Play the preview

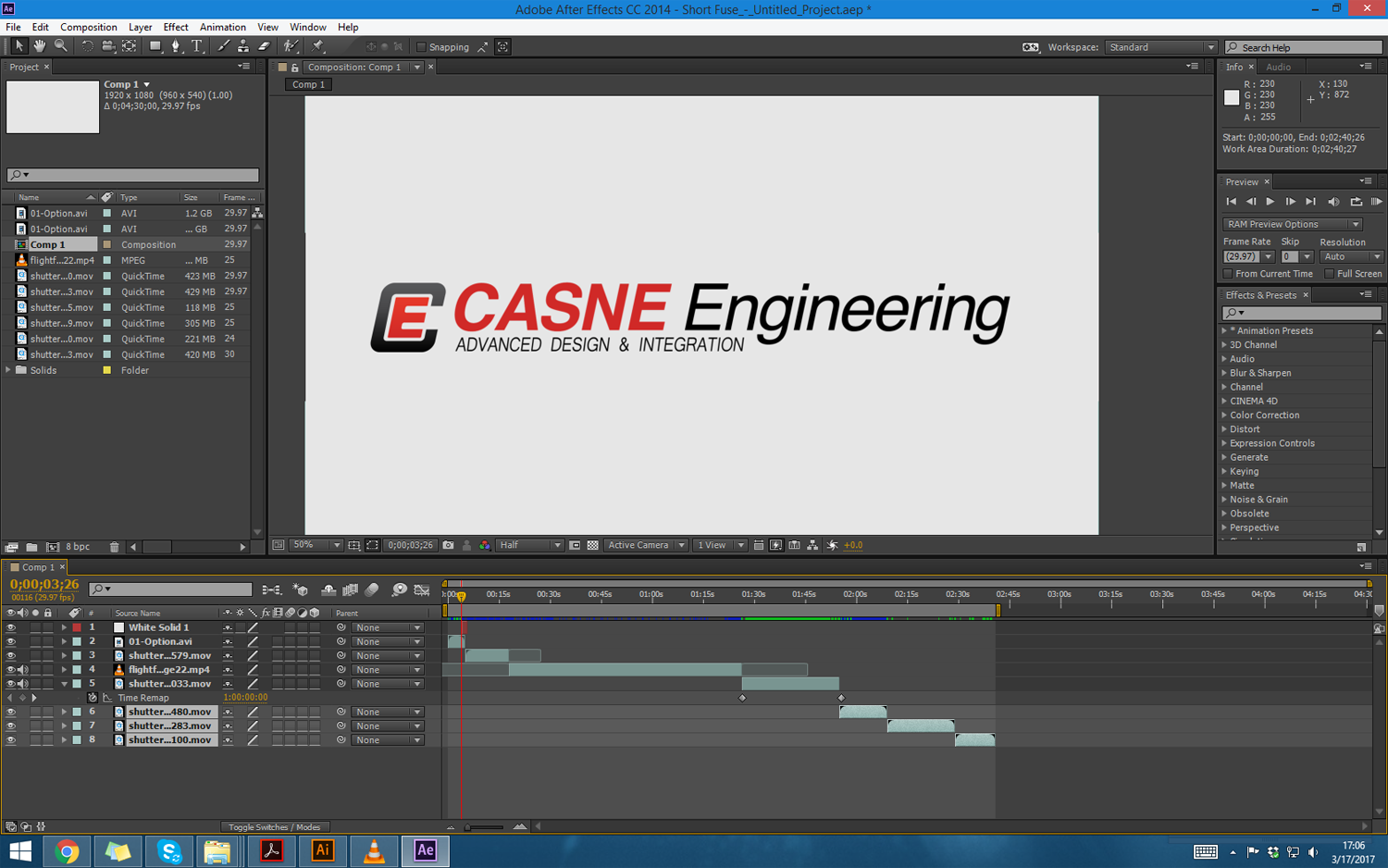coord(1270,202)
